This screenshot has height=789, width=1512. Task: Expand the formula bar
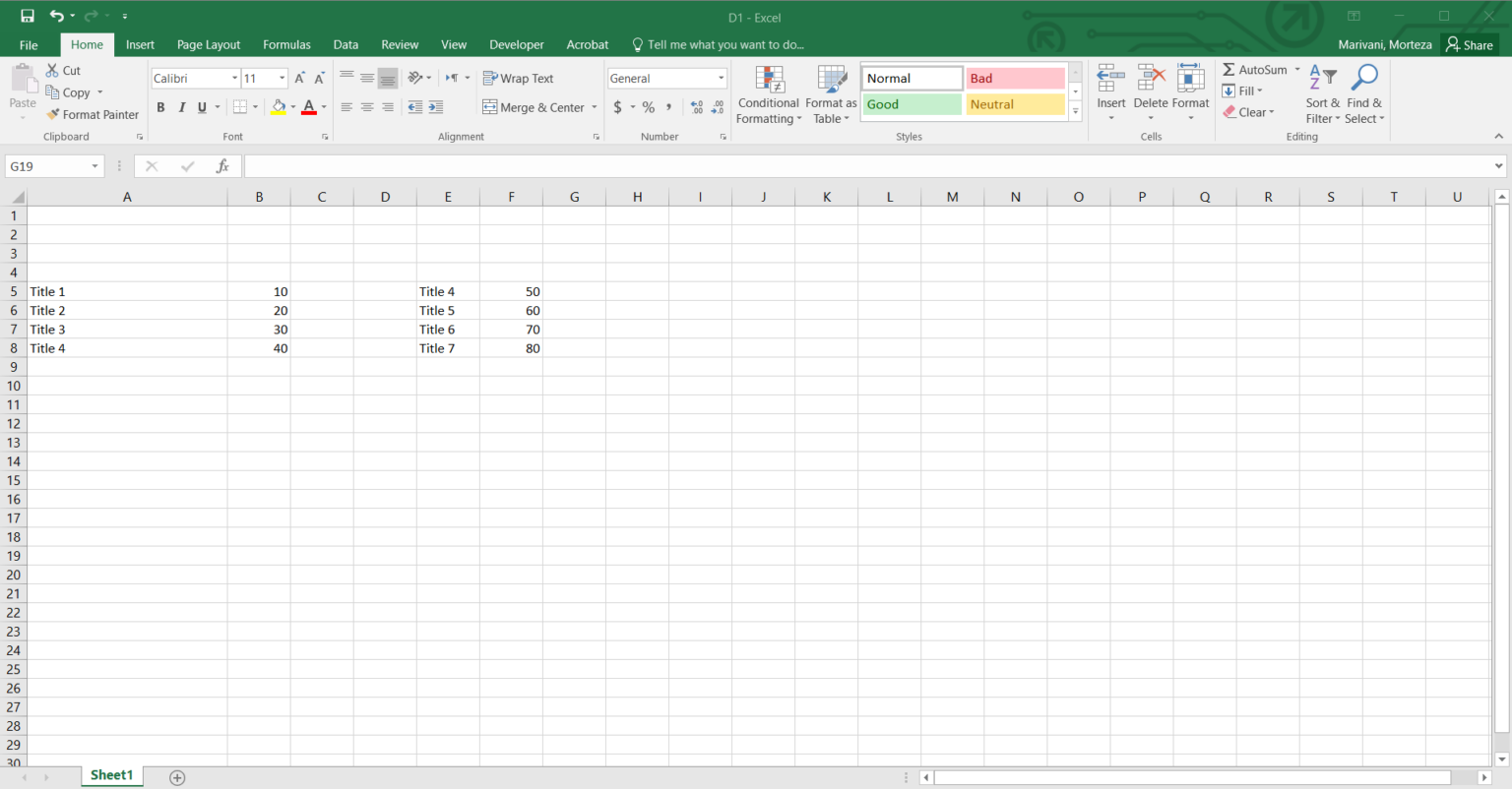[x=1499, y=166]
